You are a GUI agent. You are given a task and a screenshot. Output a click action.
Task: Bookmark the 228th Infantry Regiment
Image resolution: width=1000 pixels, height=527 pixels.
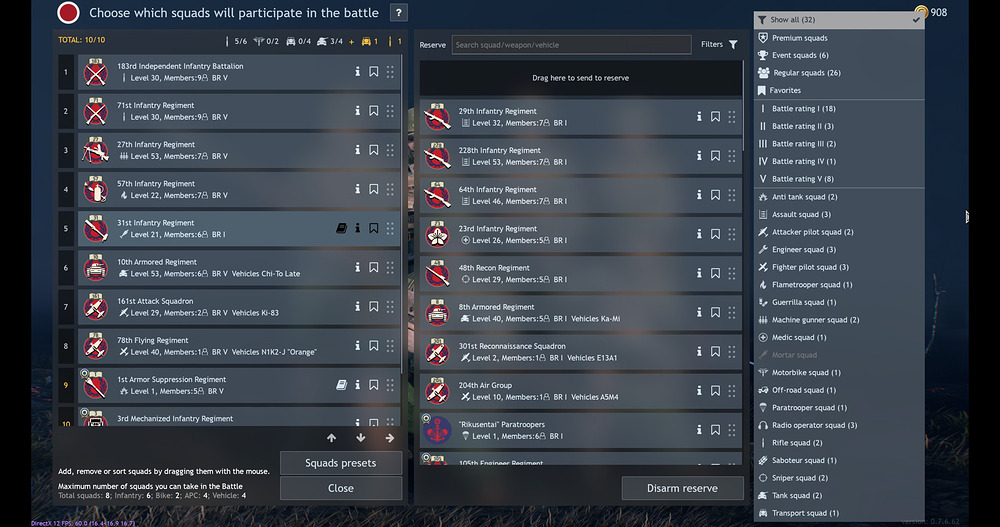(x=716, y=156)
